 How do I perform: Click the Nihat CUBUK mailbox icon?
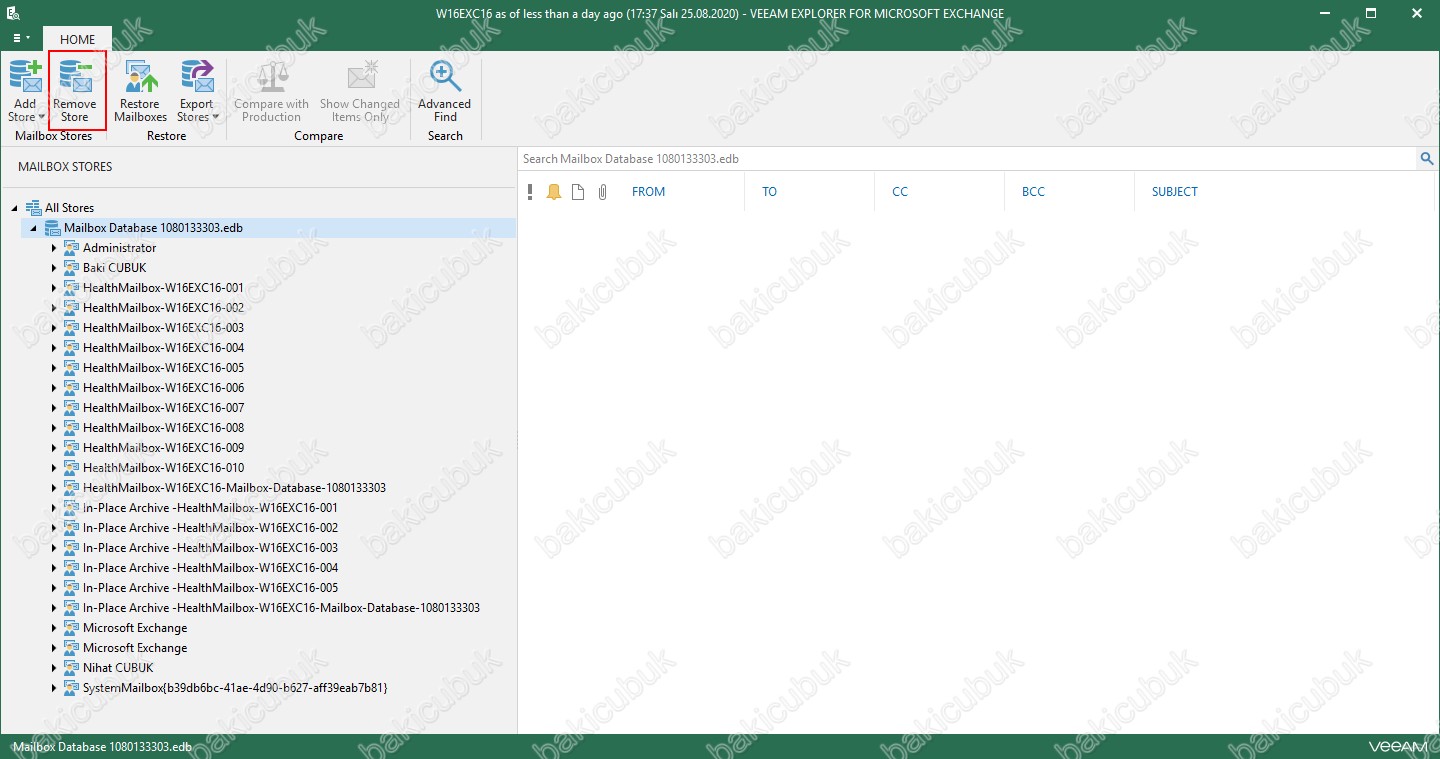click(71, 668)
